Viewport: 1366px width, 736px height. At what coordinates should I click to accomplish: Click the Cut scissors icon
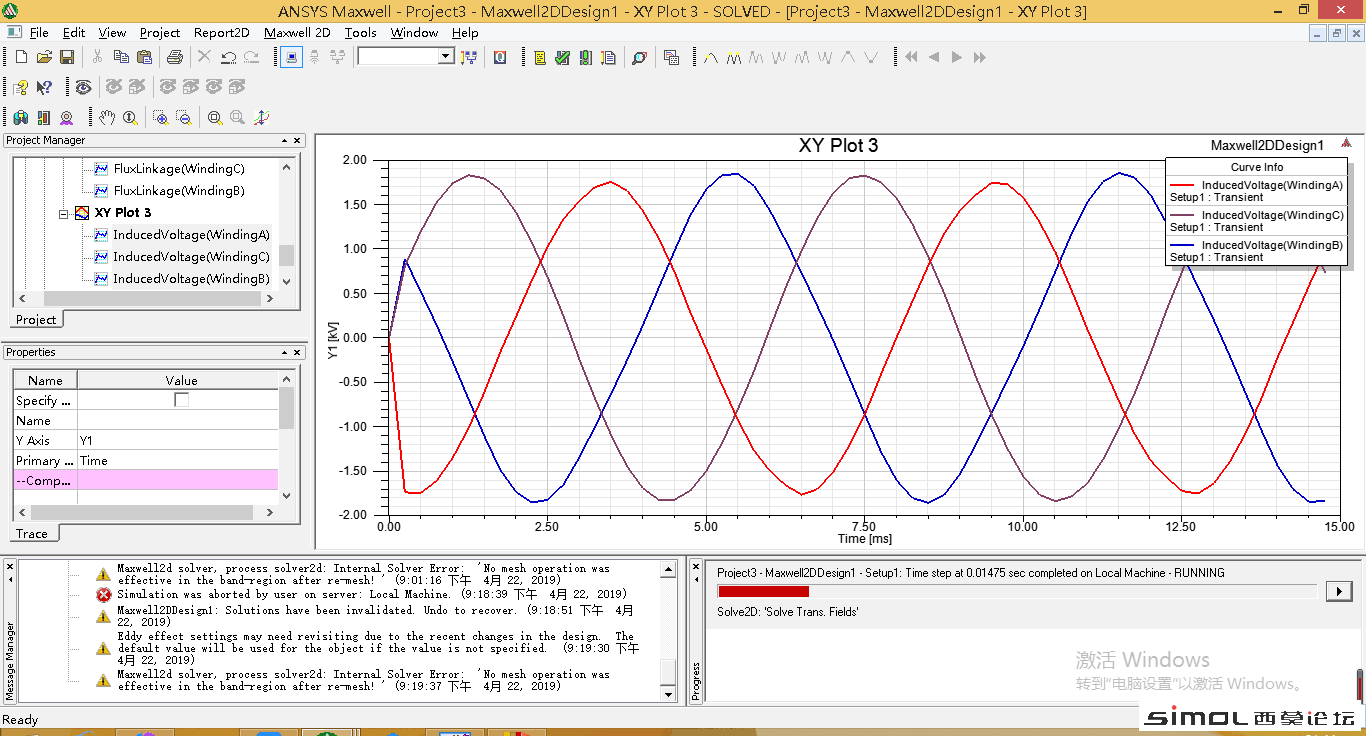point(97,57)
